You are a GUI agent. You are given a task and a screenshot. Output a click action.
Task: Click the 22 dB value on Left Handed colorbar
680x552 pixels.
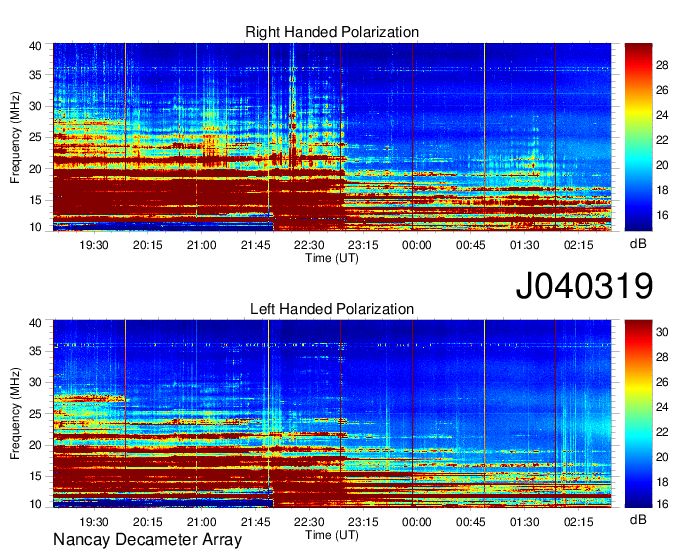pyautogui.click(x=662, y=432)
